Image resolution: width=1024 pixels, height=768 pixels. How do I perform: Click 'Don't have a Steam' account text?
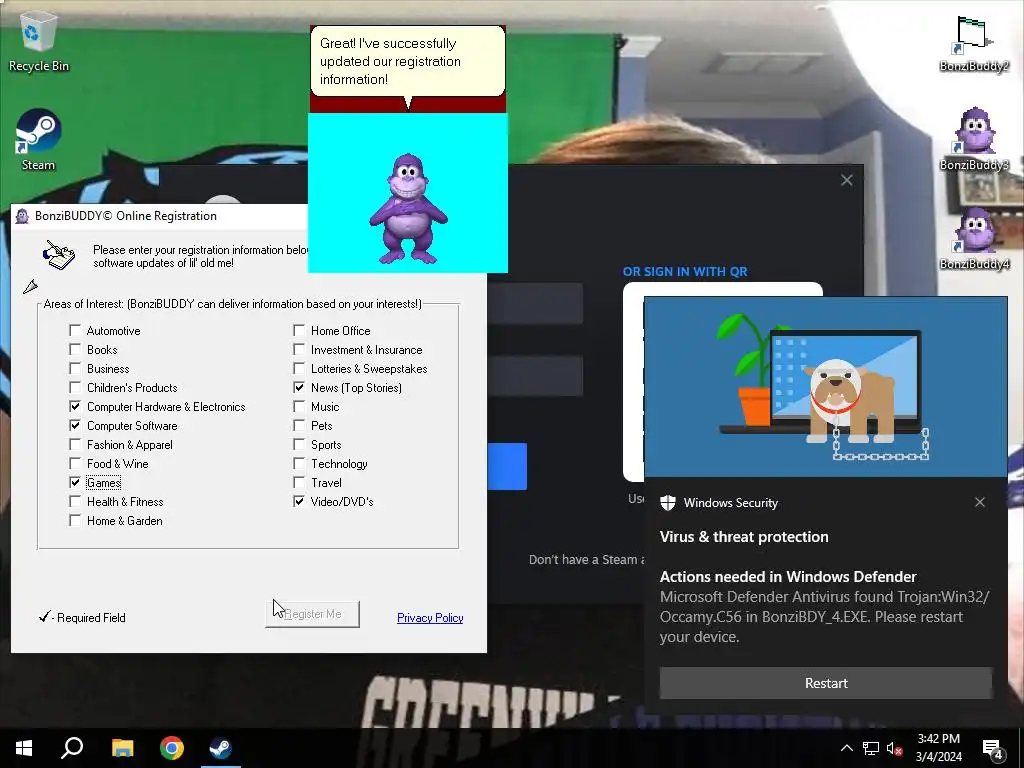[586, 560]
